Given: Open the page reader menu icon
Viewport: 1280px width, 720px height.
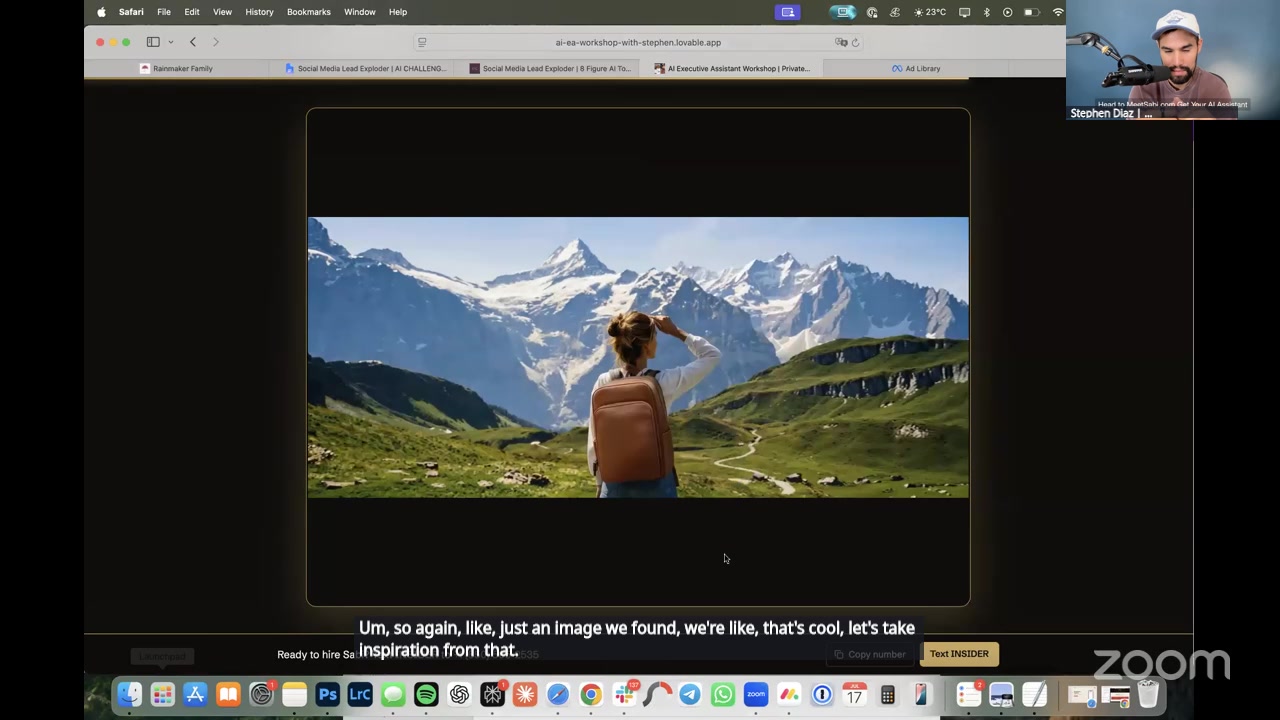Looking at the screenshot, I should click(x=422, y=42).
